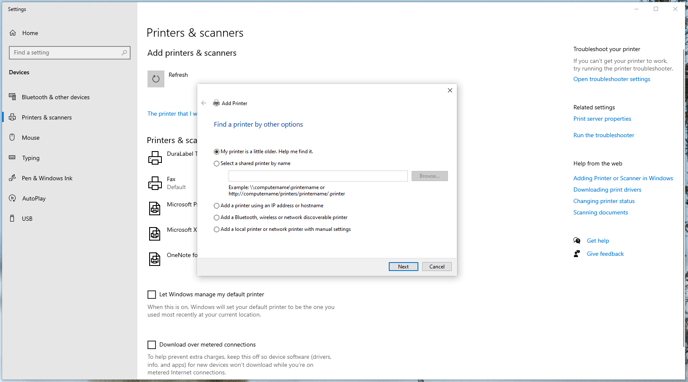This screenshot has height=382, width=688.
Task: Click the 'Refresh' label text
Action: pyautogui.click(x=178, y=75)
